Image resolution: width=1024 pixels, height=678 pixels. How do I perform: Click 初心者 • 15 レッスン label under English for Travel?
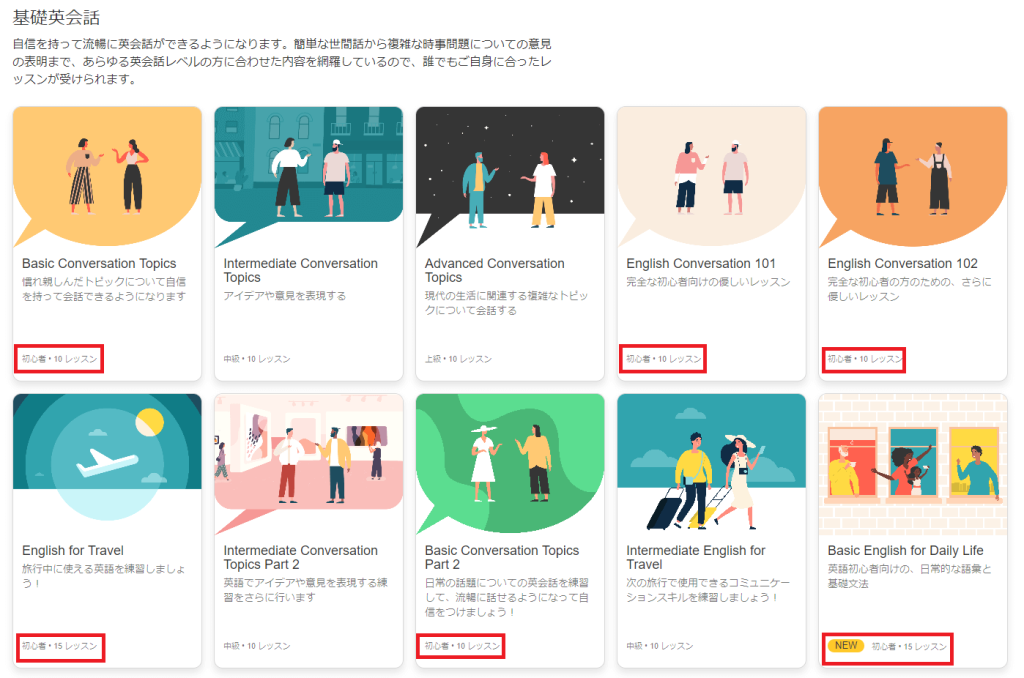[x=60, y=647]
